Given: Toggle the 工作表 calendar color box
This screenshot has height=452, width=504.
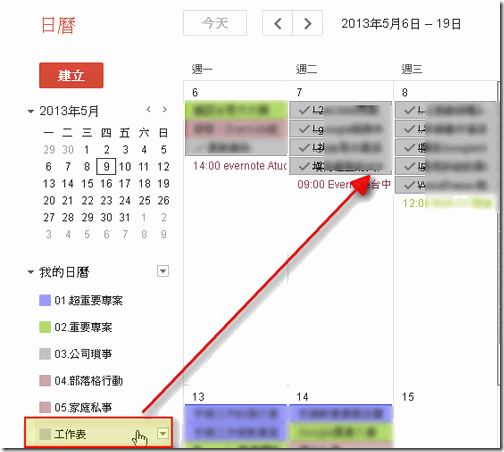Looking at the screenshot, I should click(x=45, y=434).
